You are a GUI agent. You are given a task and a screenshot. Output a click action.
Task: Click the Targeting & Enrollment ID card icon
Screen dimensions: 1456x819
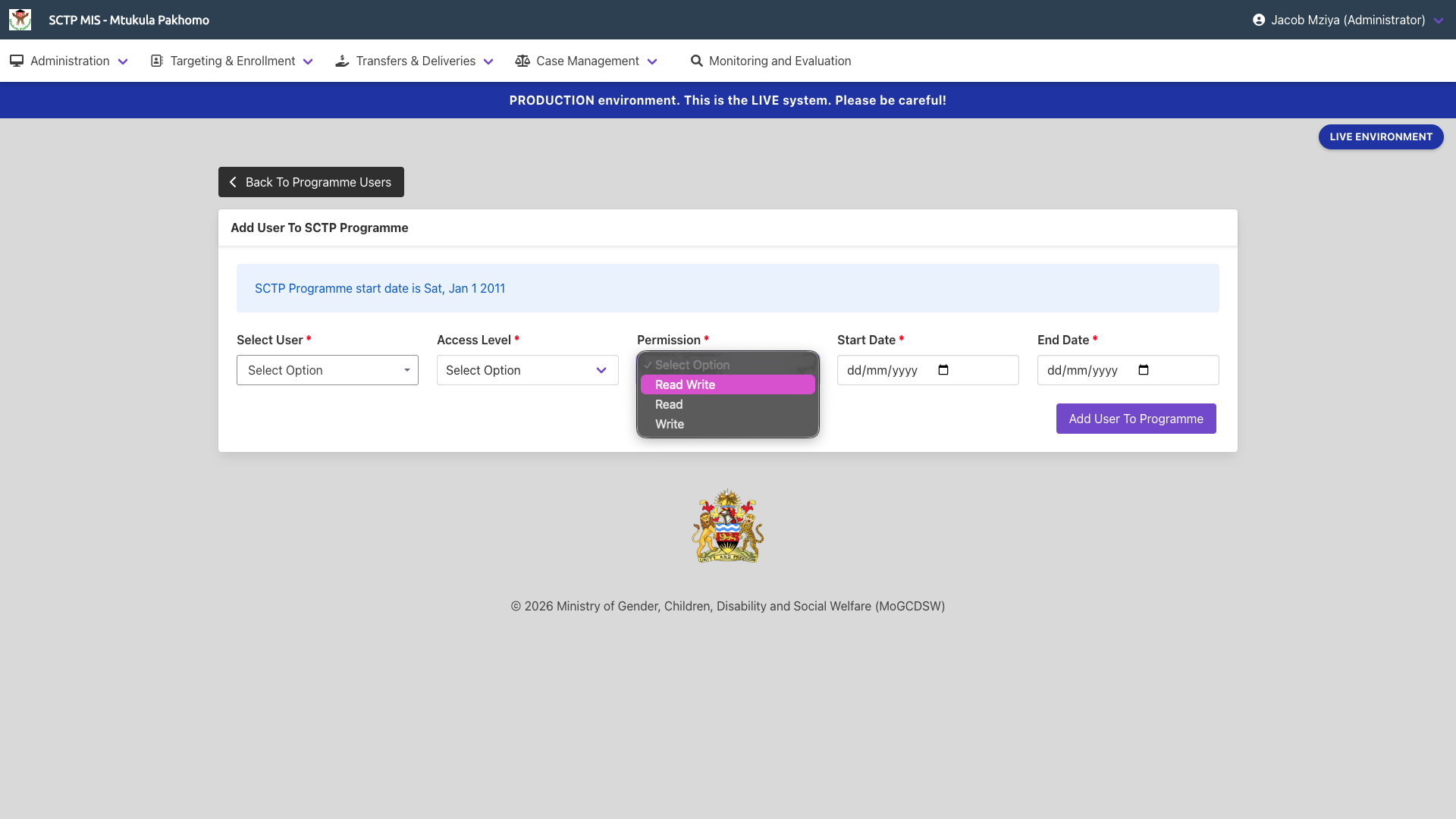[x=157, y=61]
